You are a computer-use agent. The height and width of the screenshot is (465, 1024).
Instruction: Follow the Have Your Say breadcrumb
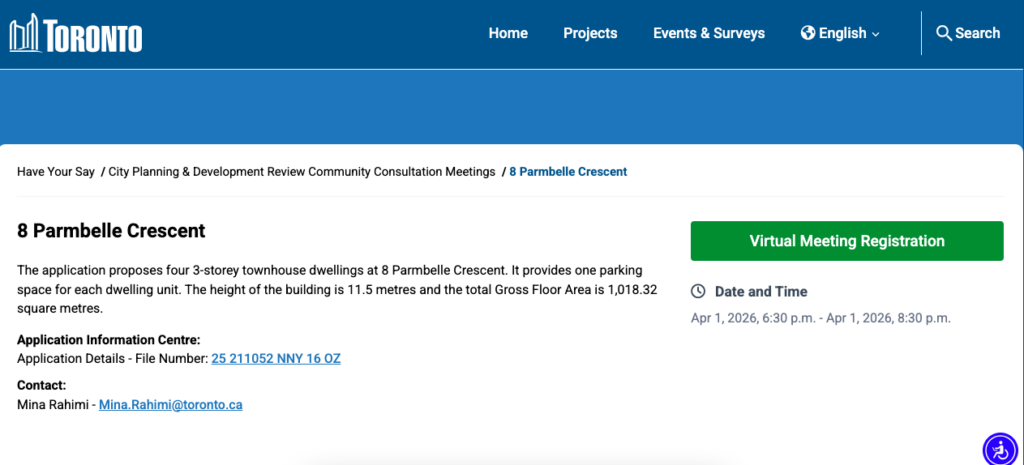point(56,172)
